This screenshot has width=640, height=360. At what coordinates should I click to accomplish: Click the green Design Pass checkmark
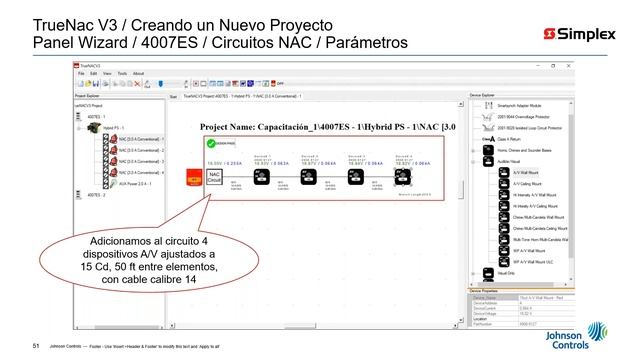coord(211,143)
